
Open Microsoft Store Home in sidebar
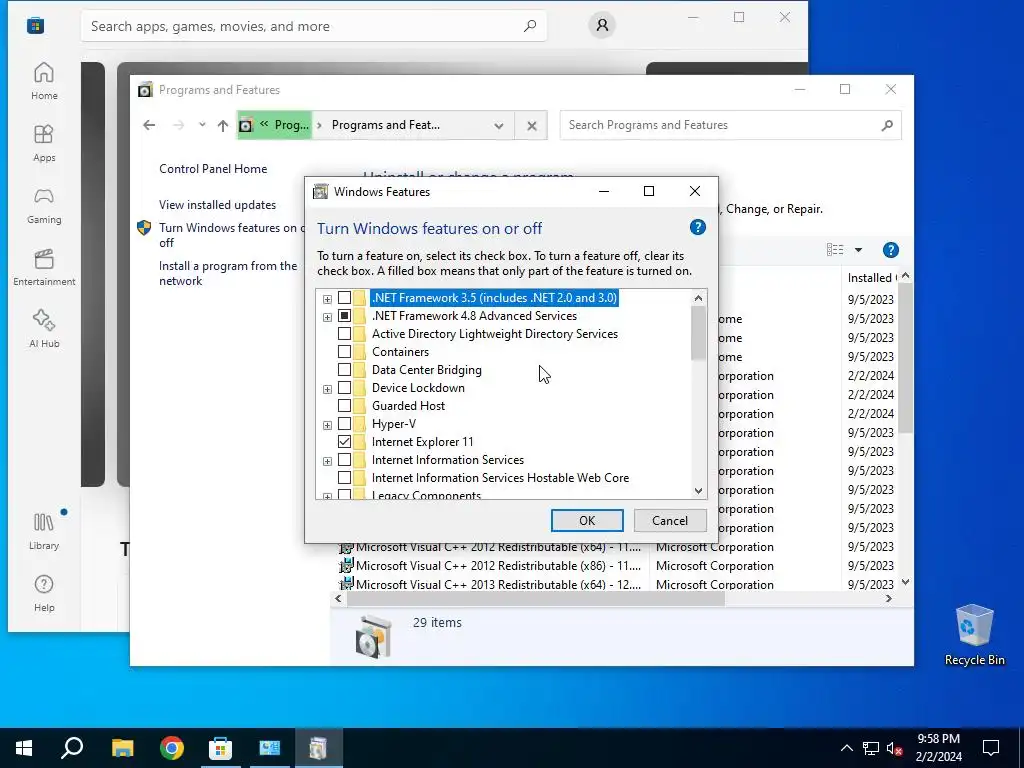coord(44,81)
